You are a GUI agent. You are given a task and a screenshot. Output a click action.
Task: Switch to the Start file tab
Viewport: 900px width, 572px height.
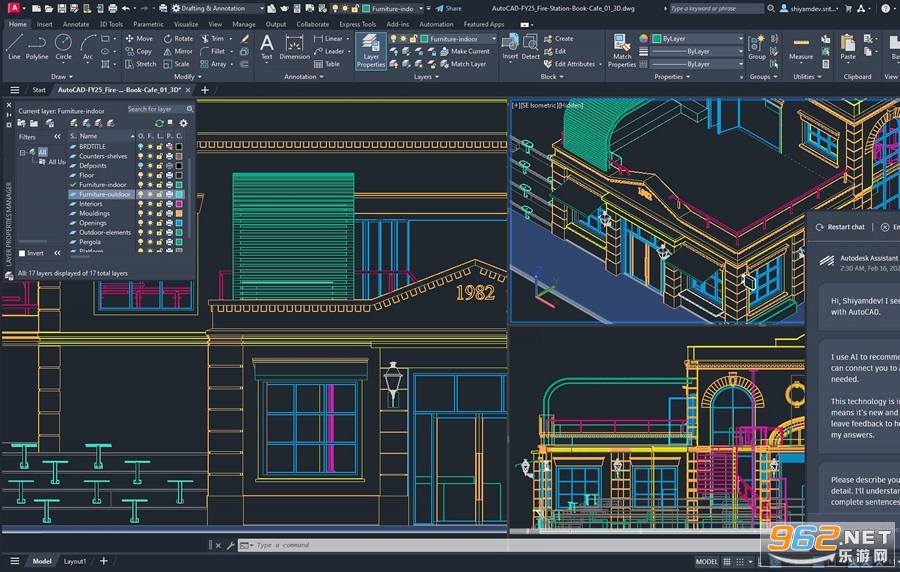39,90
